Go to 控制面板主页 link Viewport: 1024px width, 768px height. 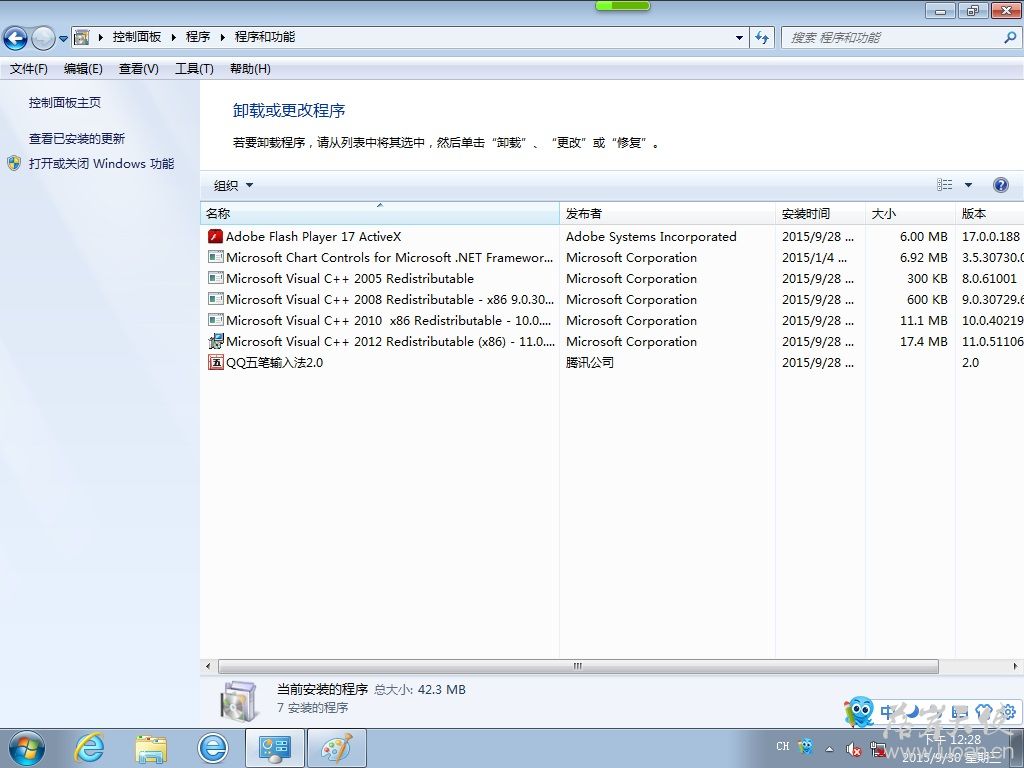[65, 103]
